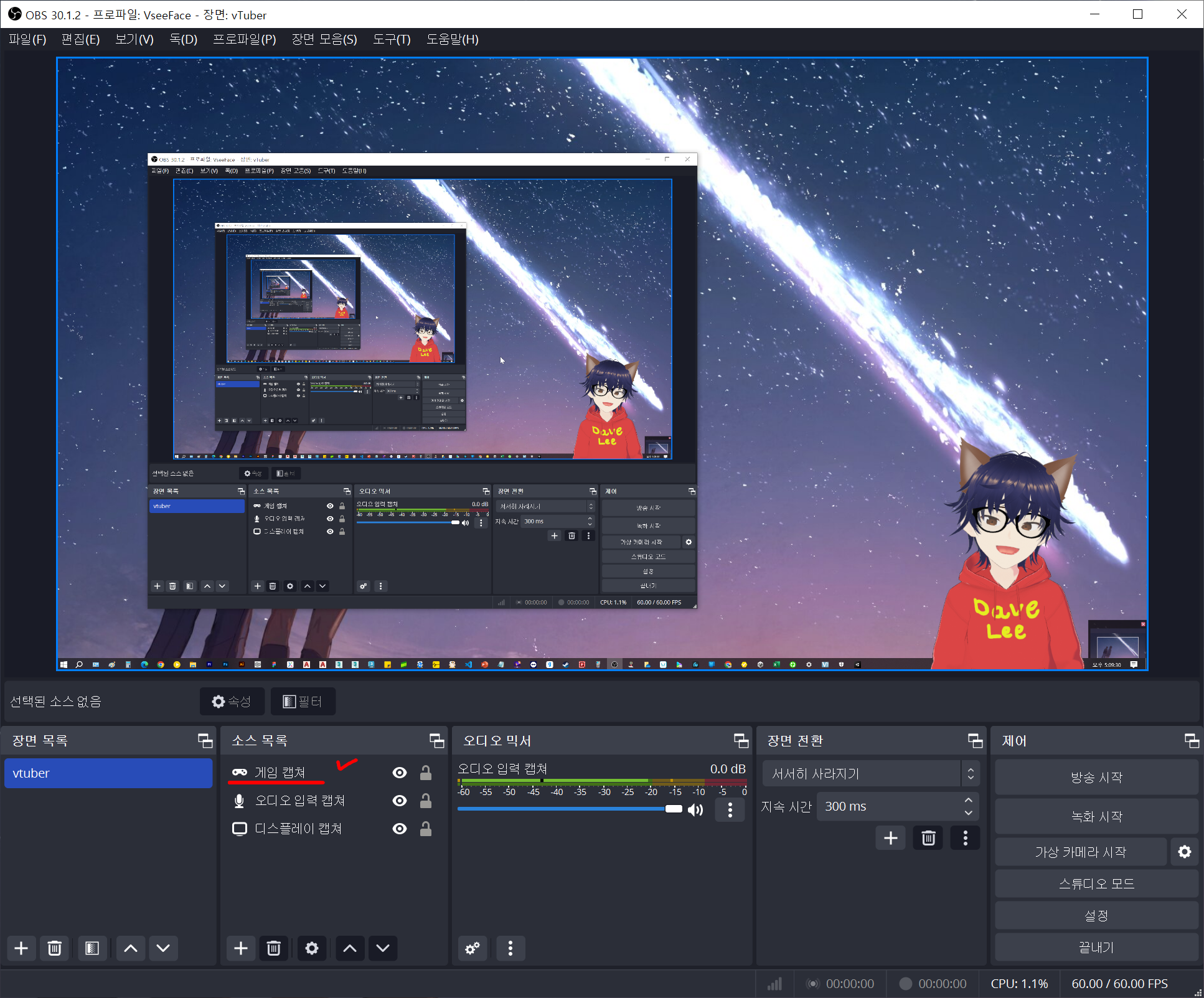Undock the 오디오 믹서 panel icon
1204x998 pixels.
tap(741, 740)
